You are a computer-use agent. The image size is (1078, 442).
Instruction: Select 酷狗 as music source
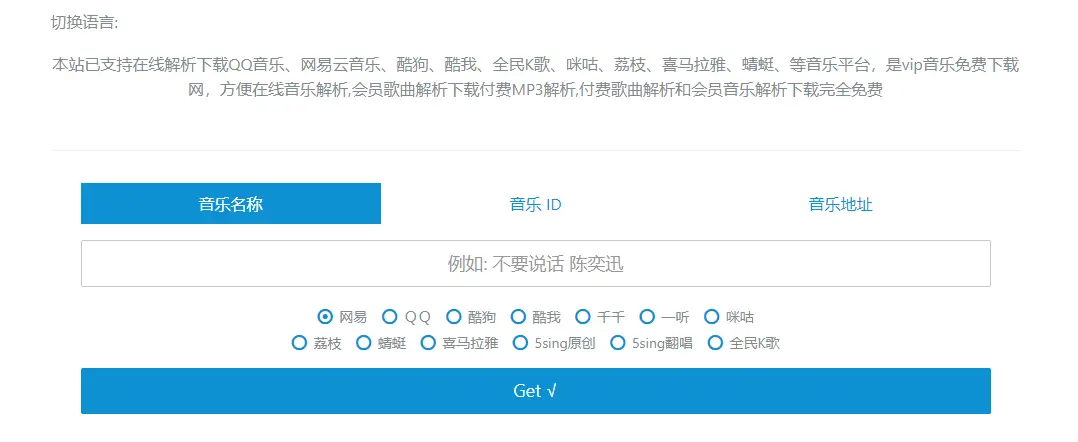[x=453, y=317]
